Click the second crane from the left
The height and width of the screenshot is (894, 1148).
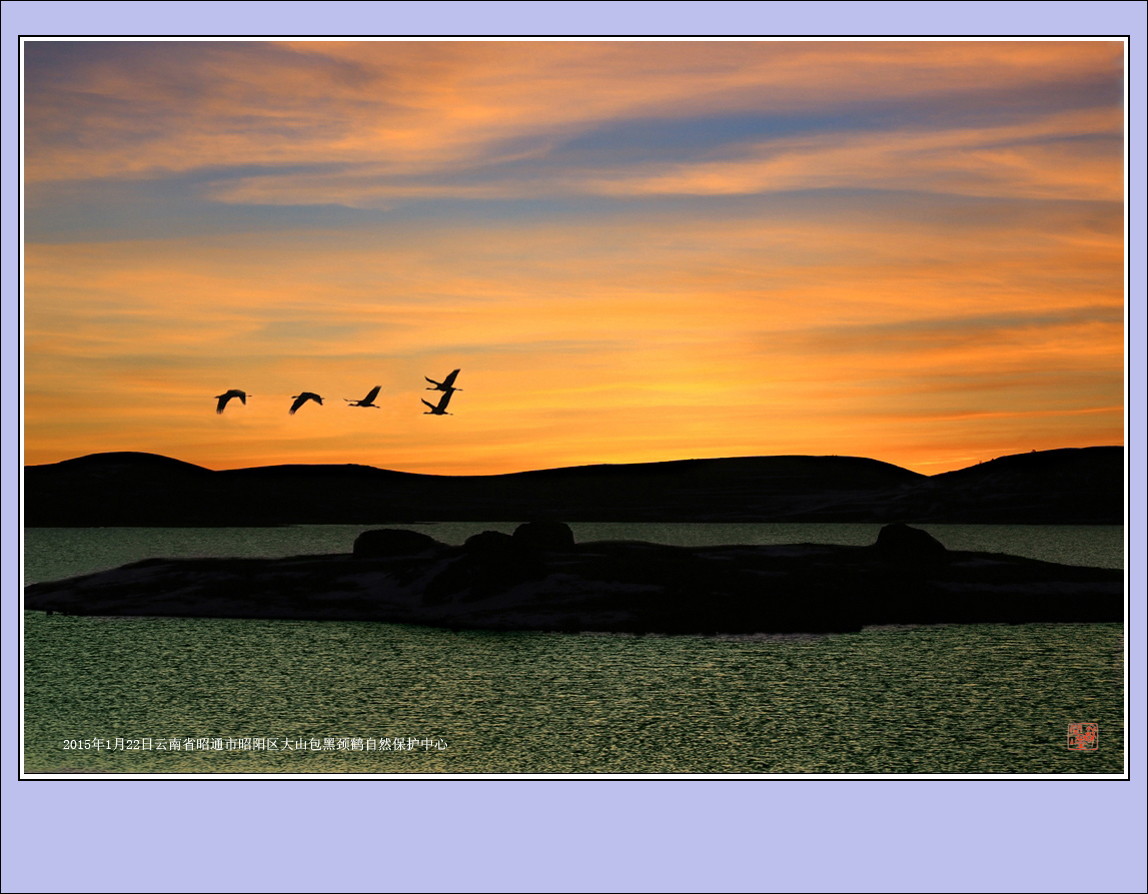pyautogui.click(x=305, y=401)
